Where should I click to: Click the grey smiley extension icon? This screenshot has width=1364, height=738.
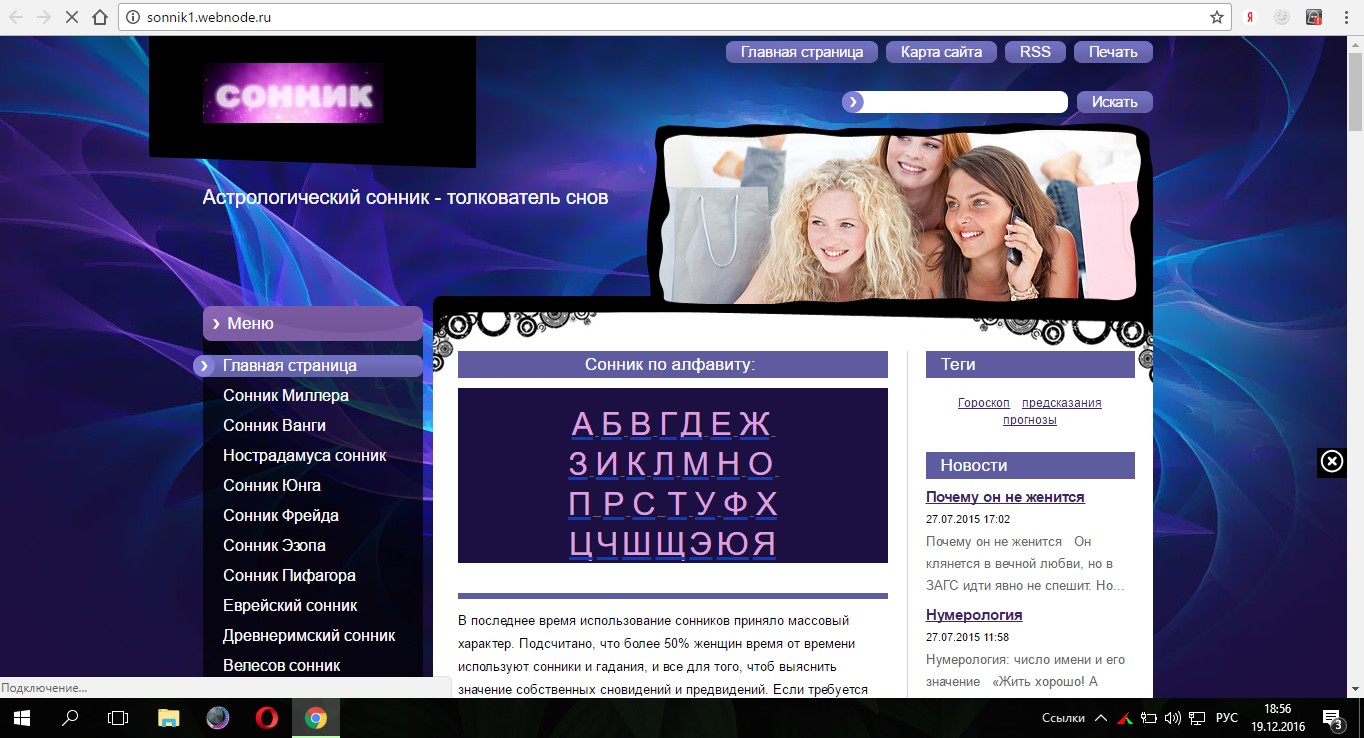[1281, 17]
